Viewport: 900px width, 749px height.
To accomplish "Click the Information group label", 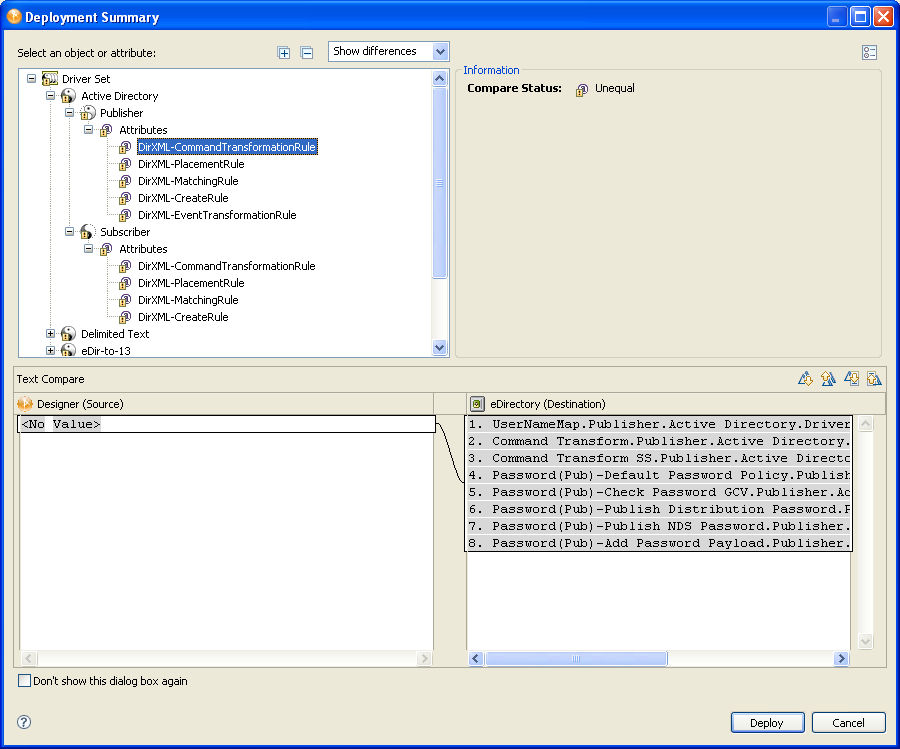I will tap(491, 70).
